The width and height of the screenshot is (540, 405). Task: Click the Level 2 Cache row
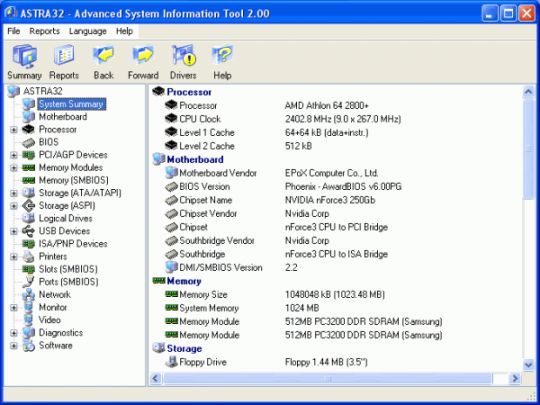(238, 146)
